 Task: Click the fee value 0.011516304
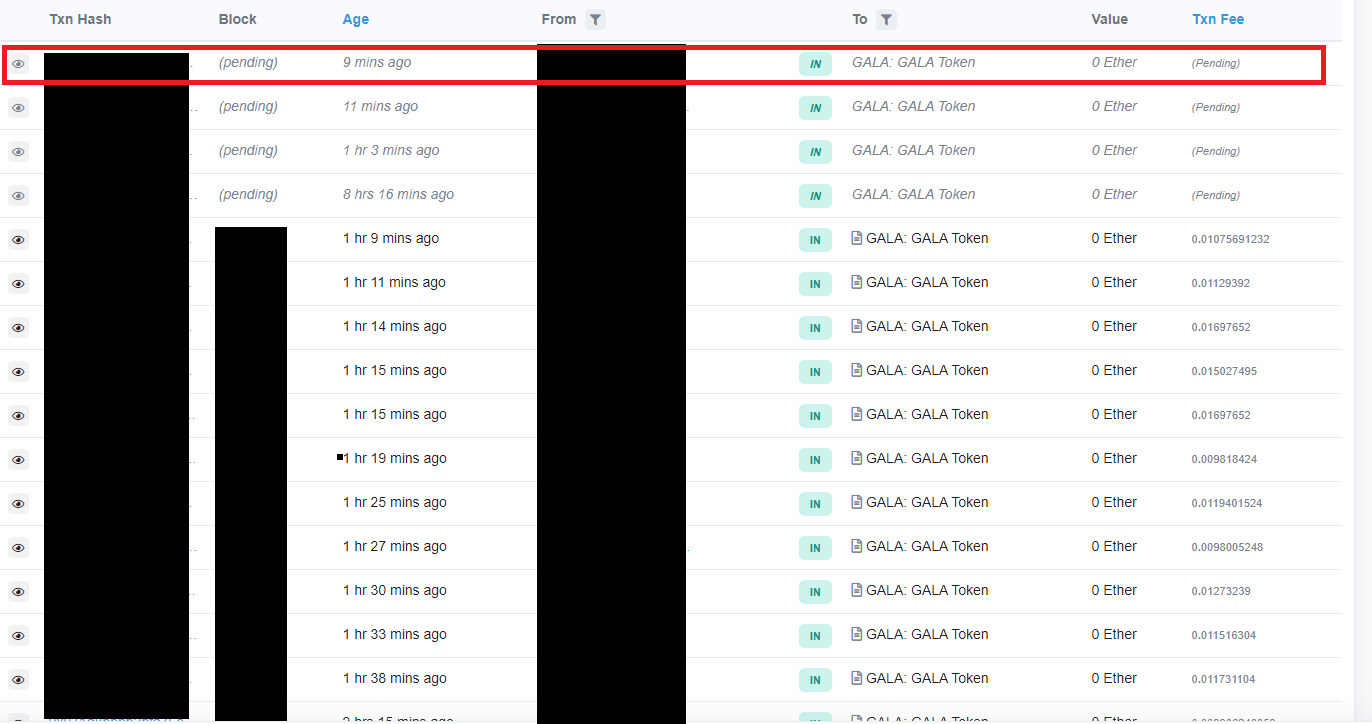tap(1224, 635)
